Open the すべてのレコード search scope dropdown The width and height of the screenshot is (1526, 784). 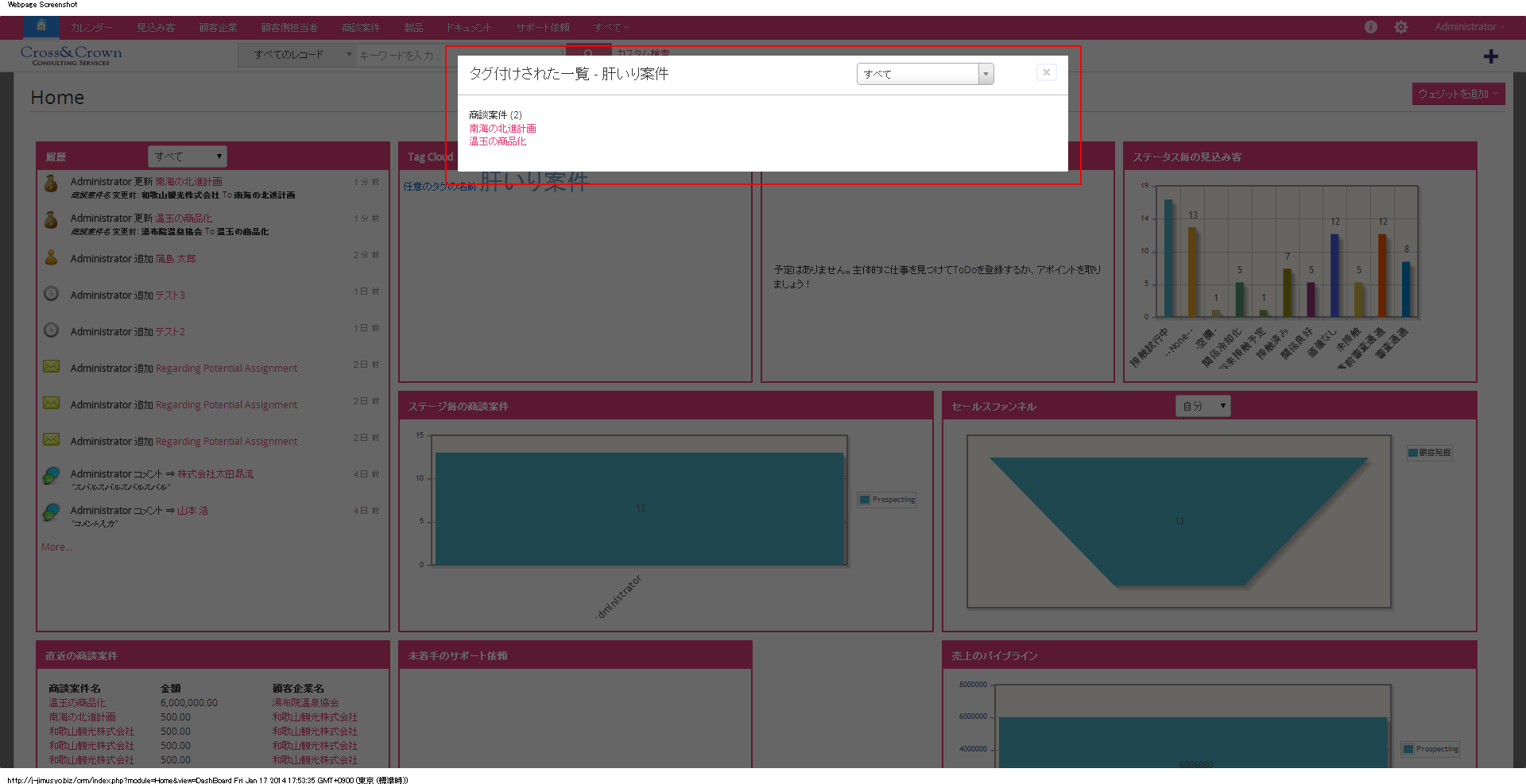(296, 55)
